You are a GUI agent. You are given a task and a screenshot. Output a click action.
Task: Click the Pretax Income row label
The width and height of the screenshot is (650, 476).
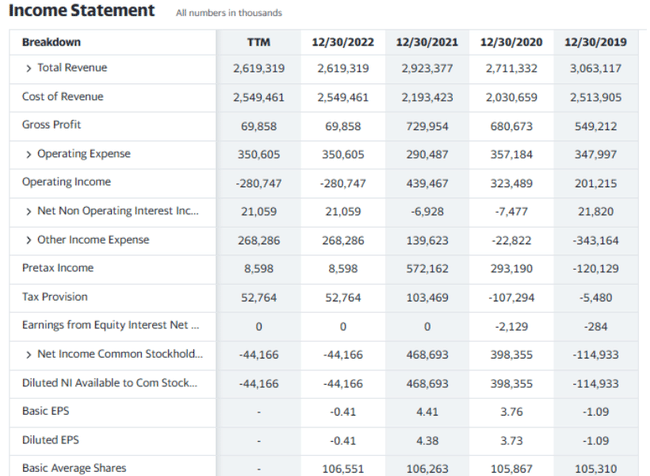pos(57,268)
